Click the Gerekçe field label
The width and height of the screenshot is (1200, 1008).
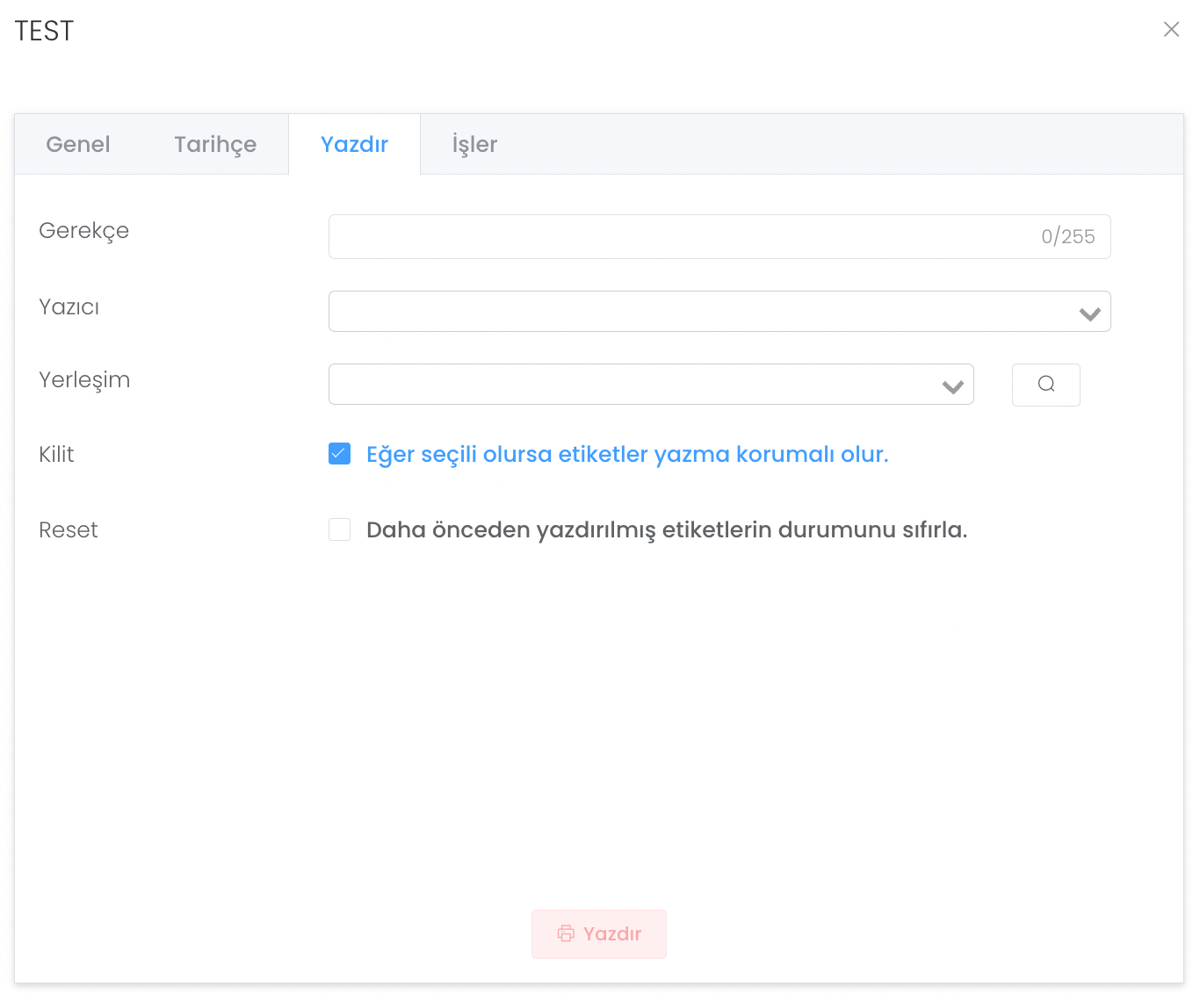(84, 230)
